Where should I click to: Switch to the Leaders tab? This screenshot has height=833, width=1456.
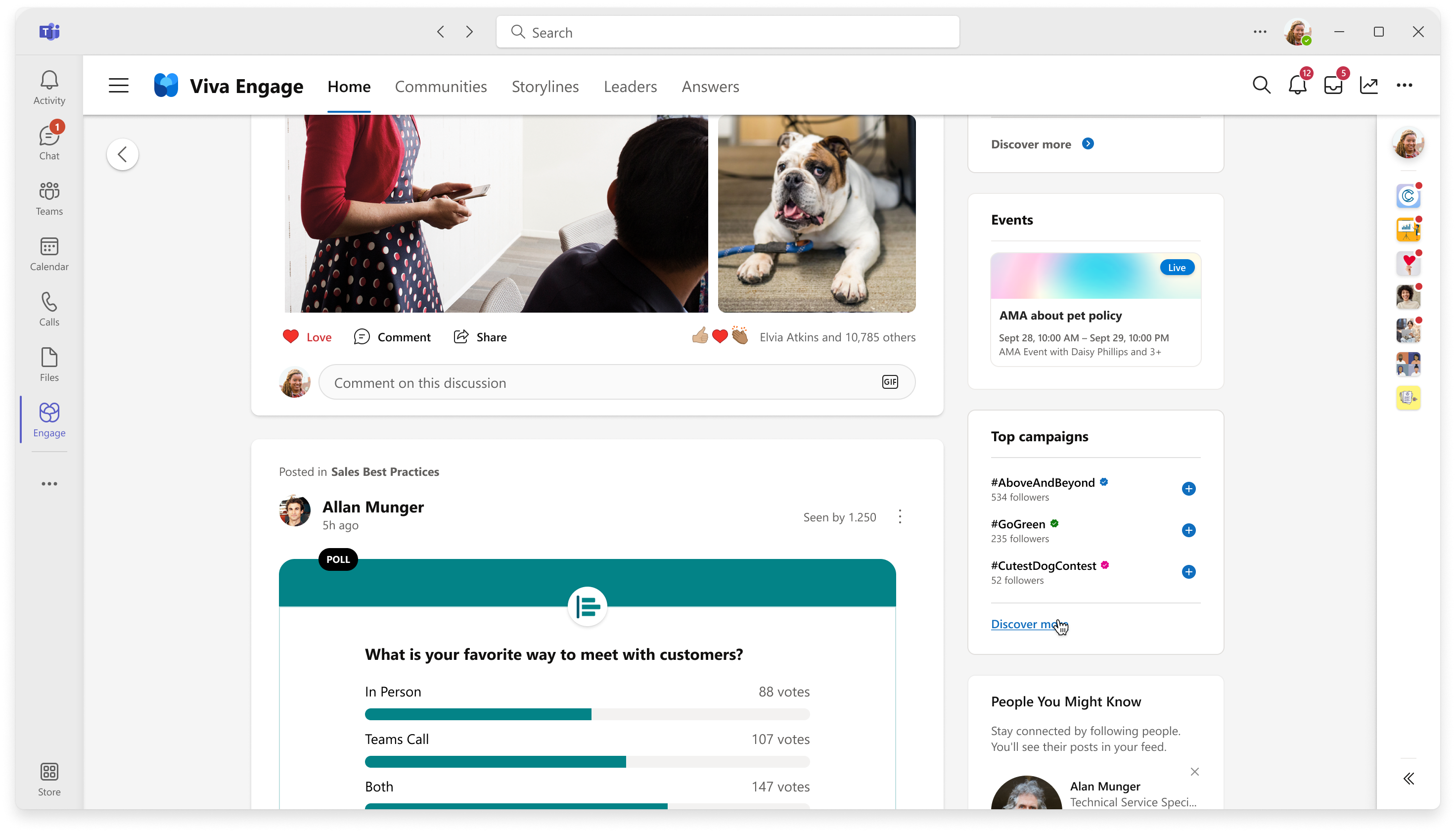pyautogui.click(x=630, y=86)
